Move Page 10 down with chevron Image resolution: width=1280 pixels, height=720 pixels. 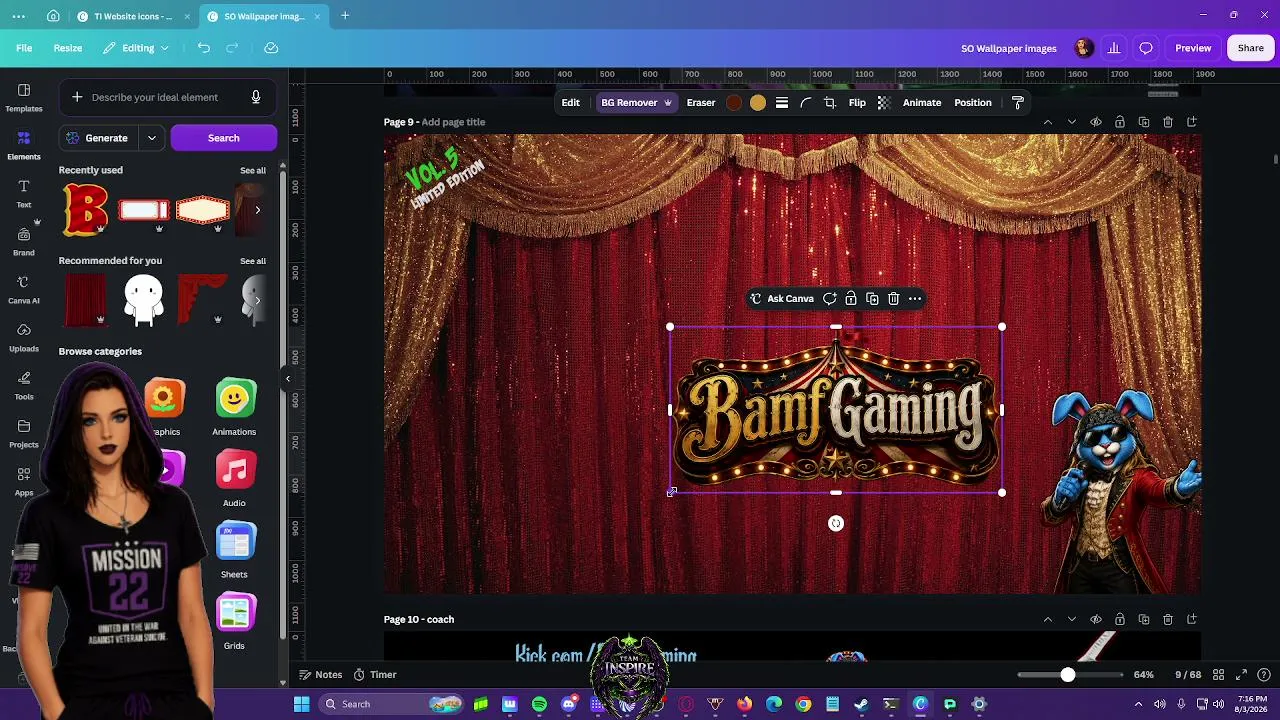pos(1072,619)
